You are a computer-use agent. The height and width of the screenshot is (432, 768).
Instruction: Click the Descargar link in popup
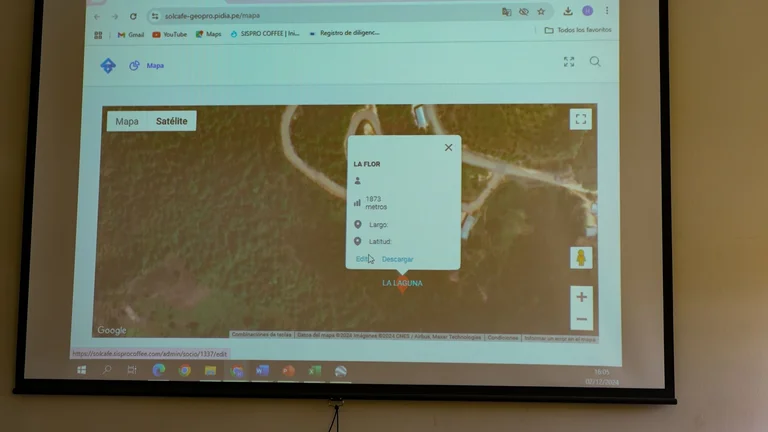pos(397,259)
